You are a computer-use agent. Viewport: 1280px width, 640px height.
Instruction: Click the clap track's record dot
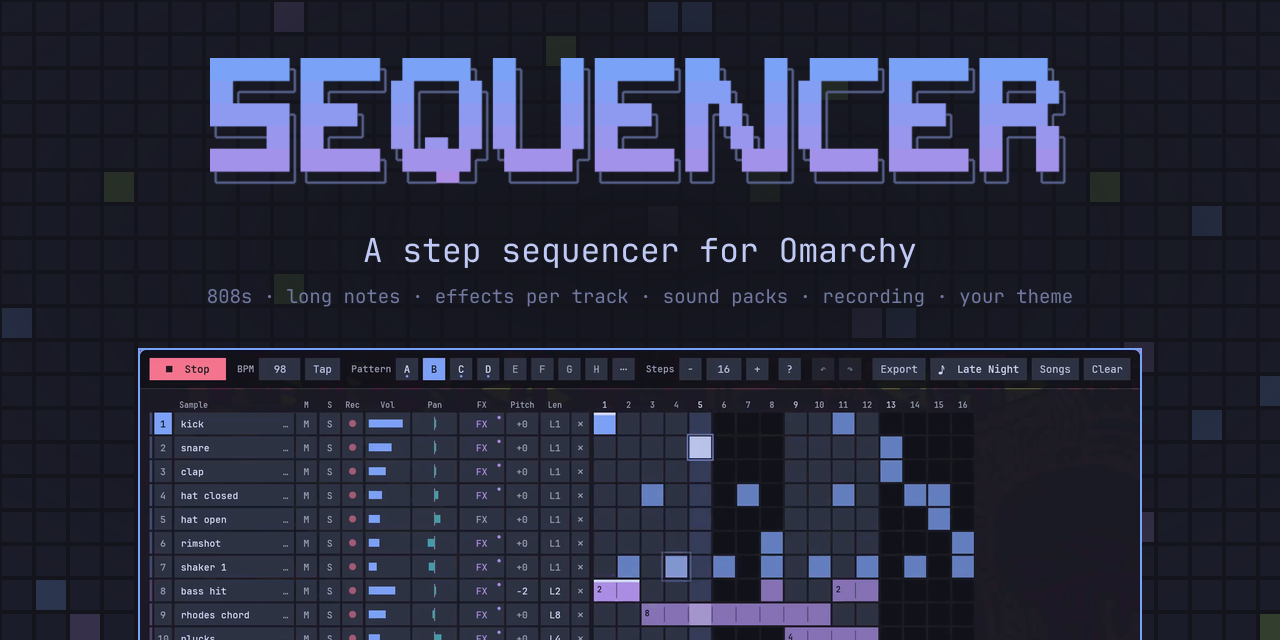pyautogui.click(x=352, y=472)
